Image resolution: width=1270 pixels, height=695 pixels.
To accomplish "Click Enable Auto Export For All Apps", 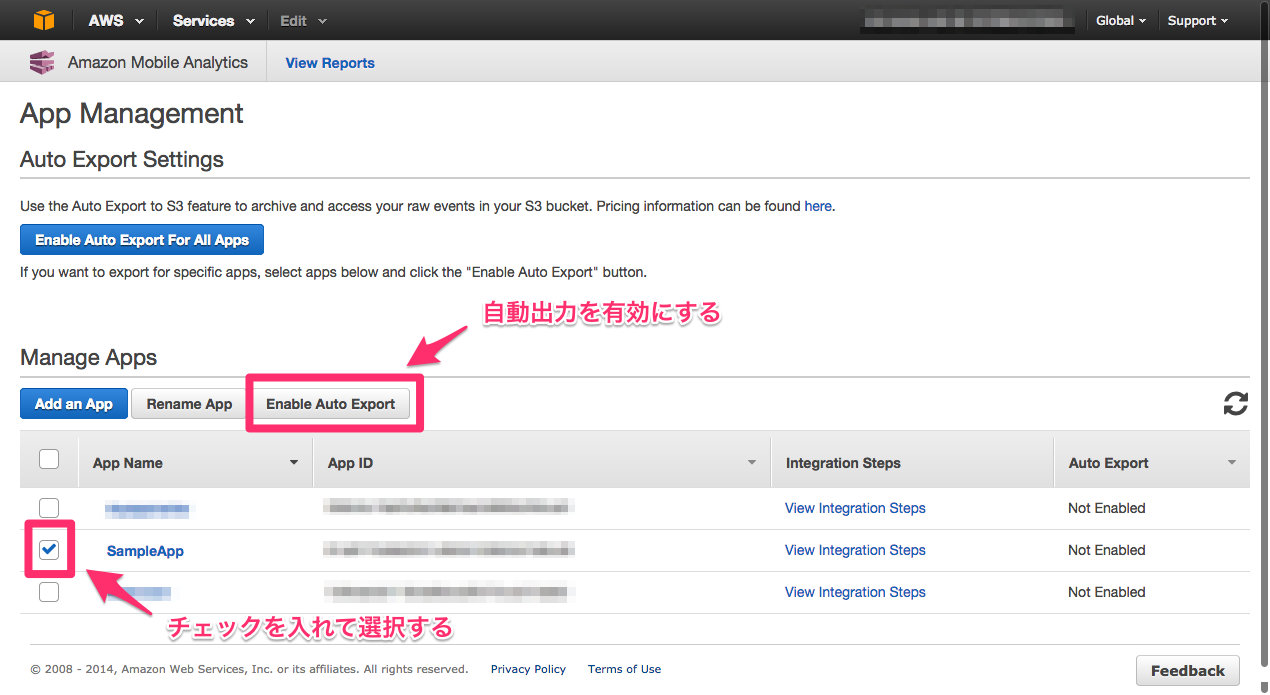I will [x=141, y=239].
